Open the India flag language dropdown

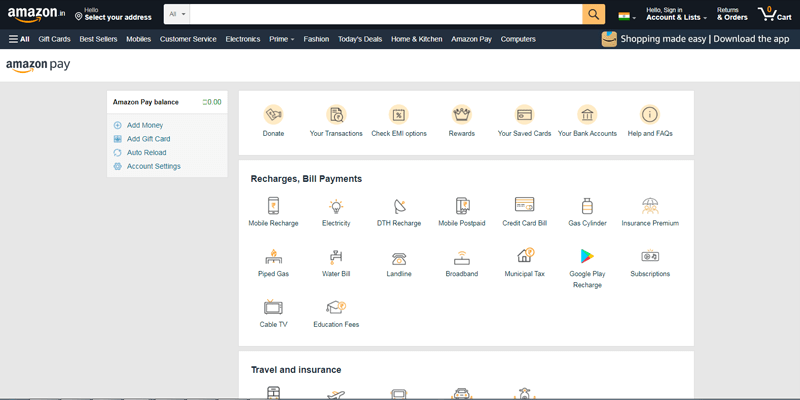[627, 17]
